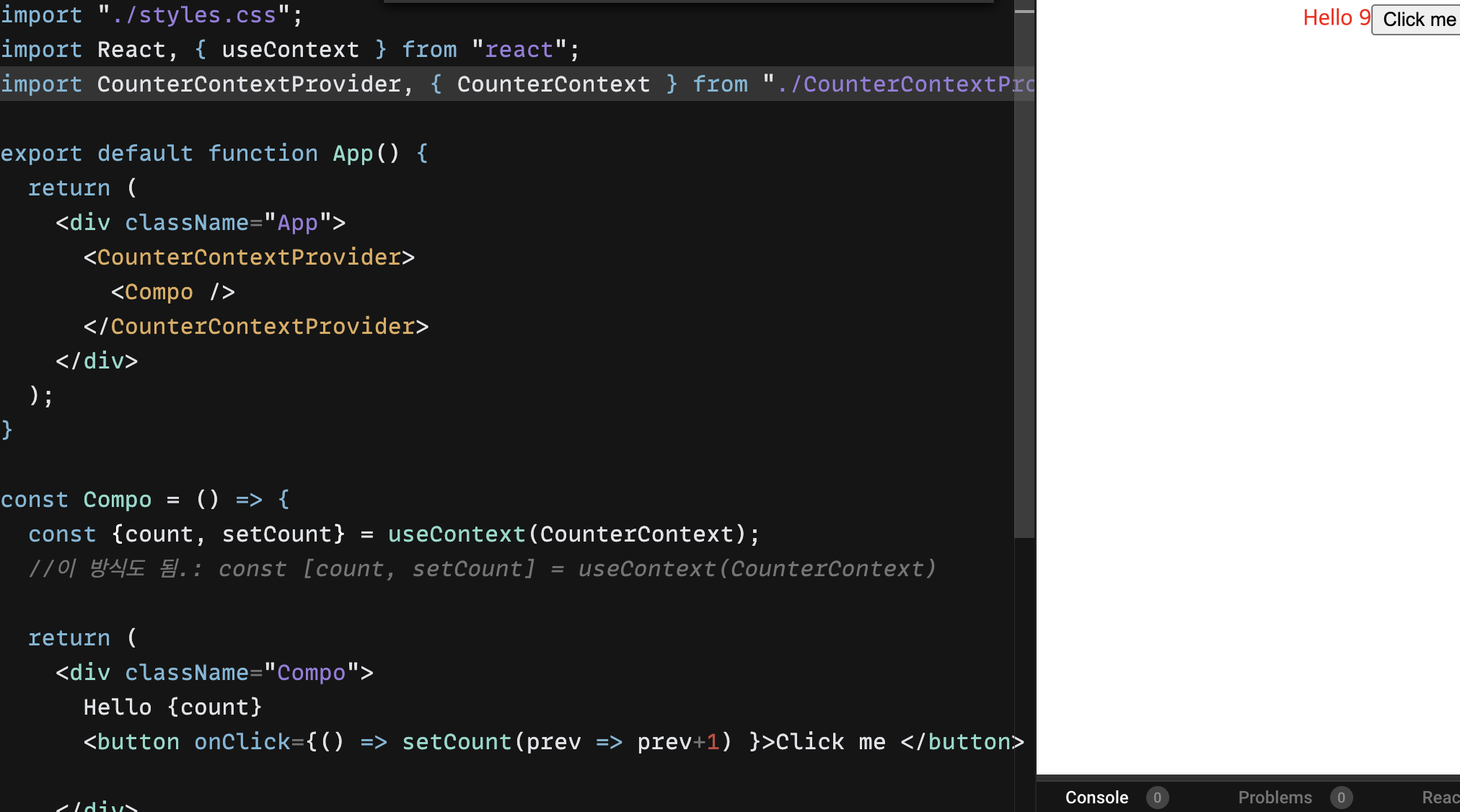Place cursor on the styles.css import string
The height and width of the screenshot is (812, 1460).
tap(193, 15)
